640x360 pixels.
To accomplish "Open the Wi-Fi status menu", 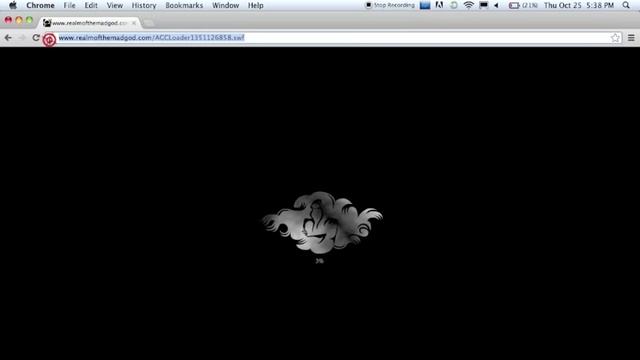I will [469, 5].
